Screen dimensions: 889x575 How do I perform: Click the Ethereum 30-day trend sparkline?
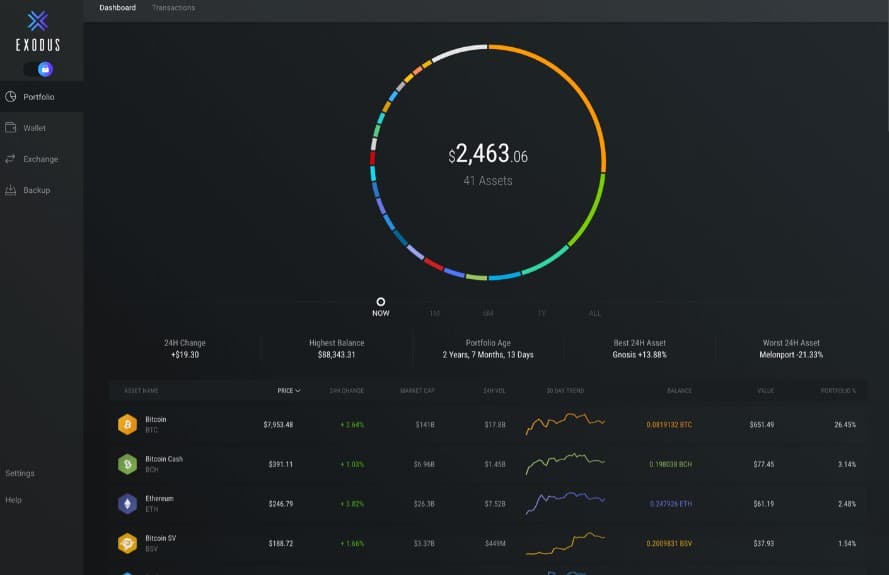[565, 503]
